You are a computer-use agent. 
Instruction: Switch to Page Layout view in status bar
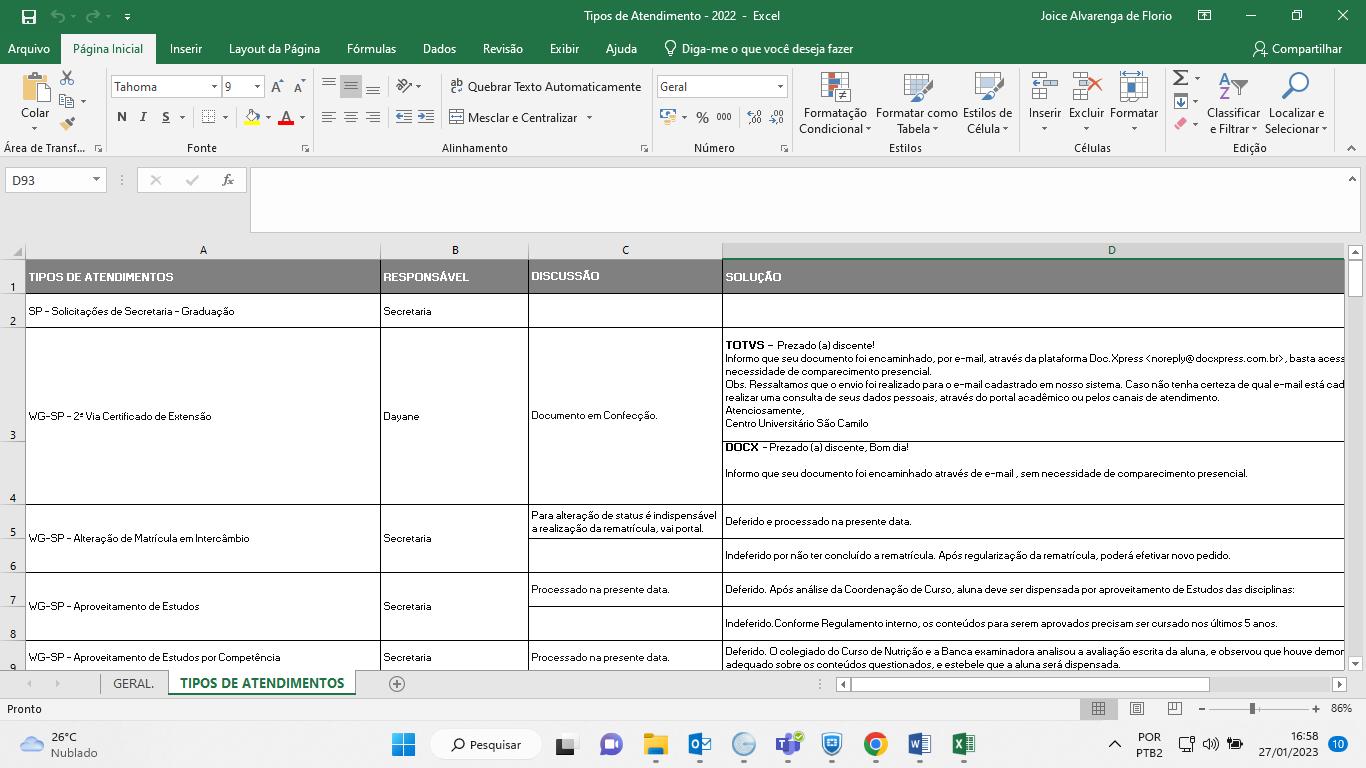[x=1137, y=709]
